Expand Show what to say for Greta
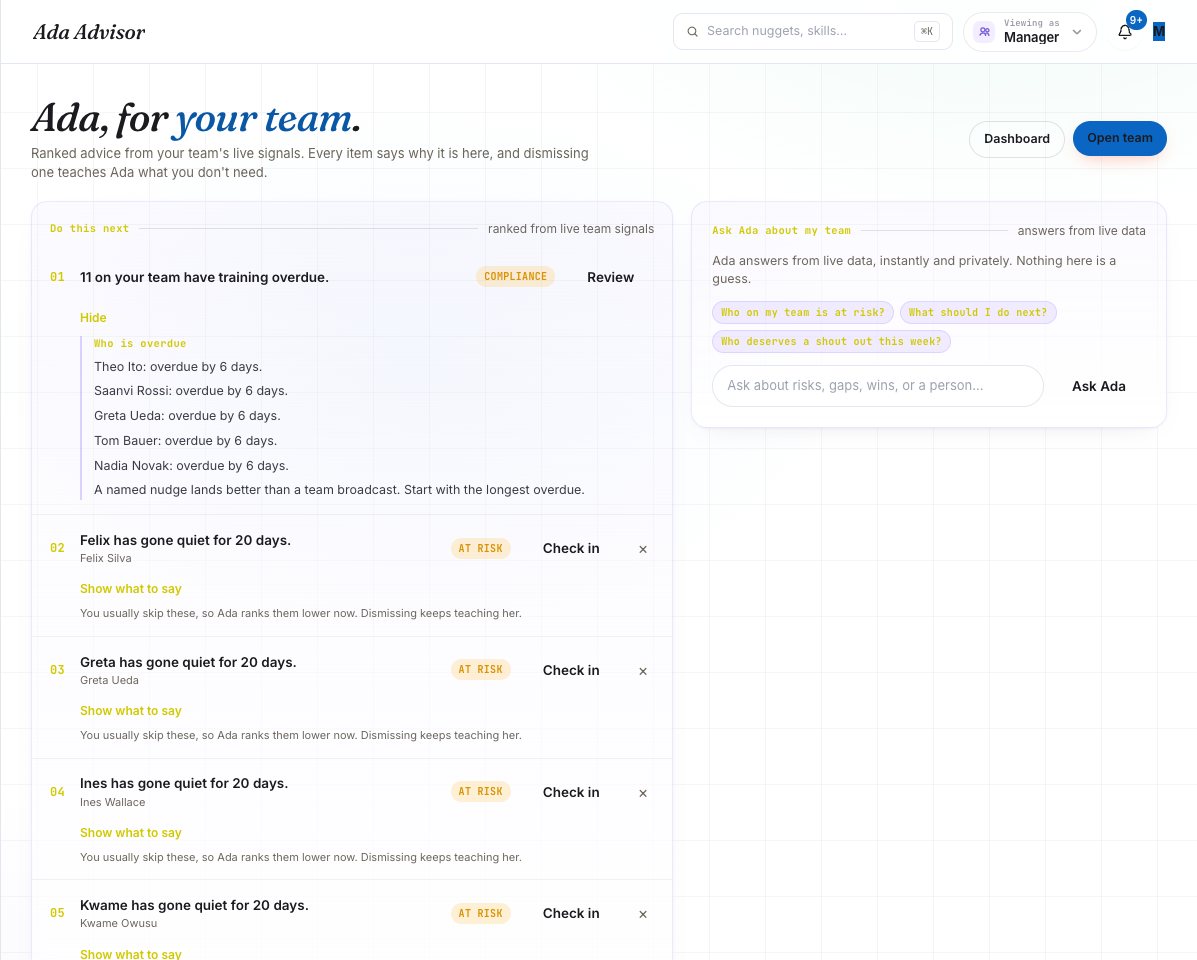1197x960 pixels. click(131, 711)
